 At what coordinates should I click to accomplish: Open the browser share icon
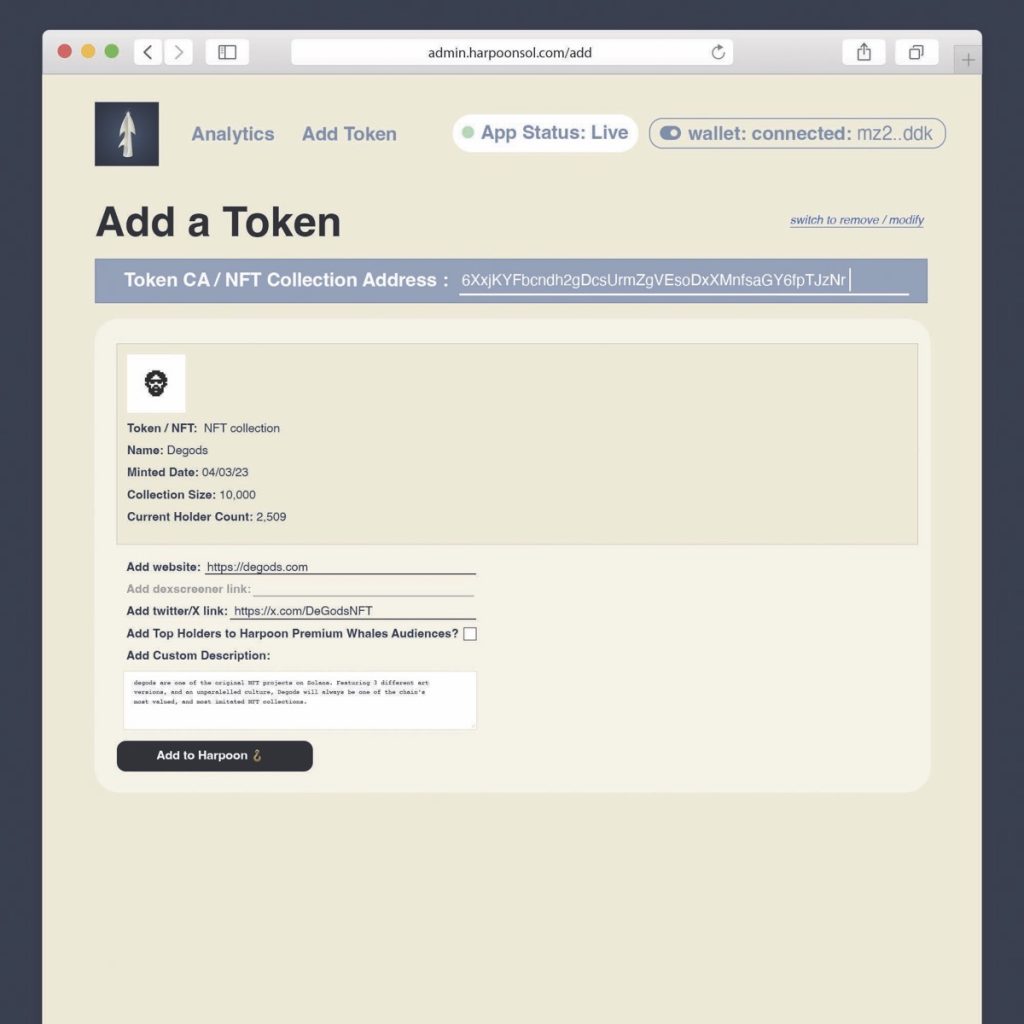click(x=864, y=52)
